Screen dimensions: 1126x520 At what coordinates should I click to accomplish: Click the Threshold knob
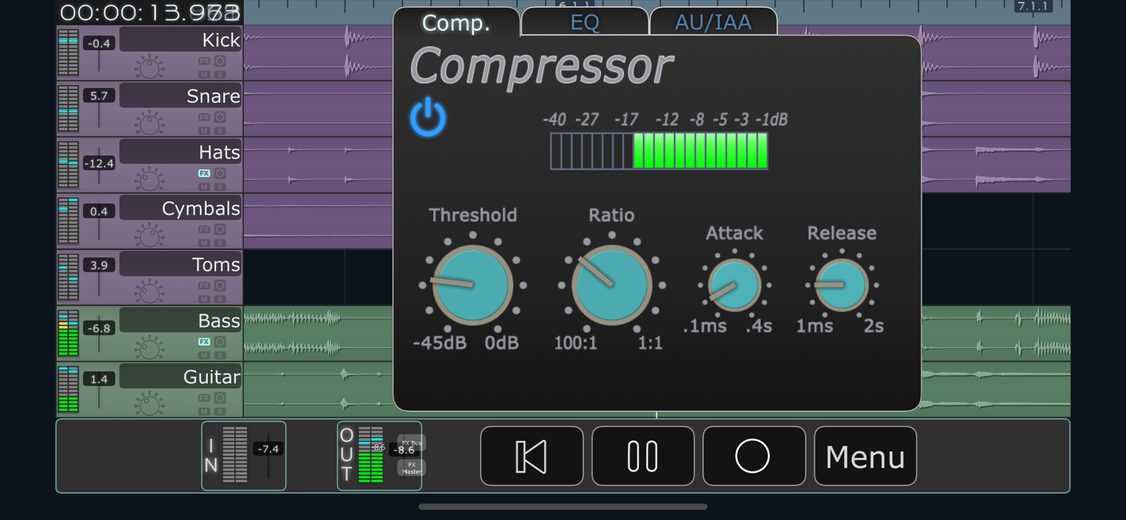pyautogui.click(x=473, y=285)
